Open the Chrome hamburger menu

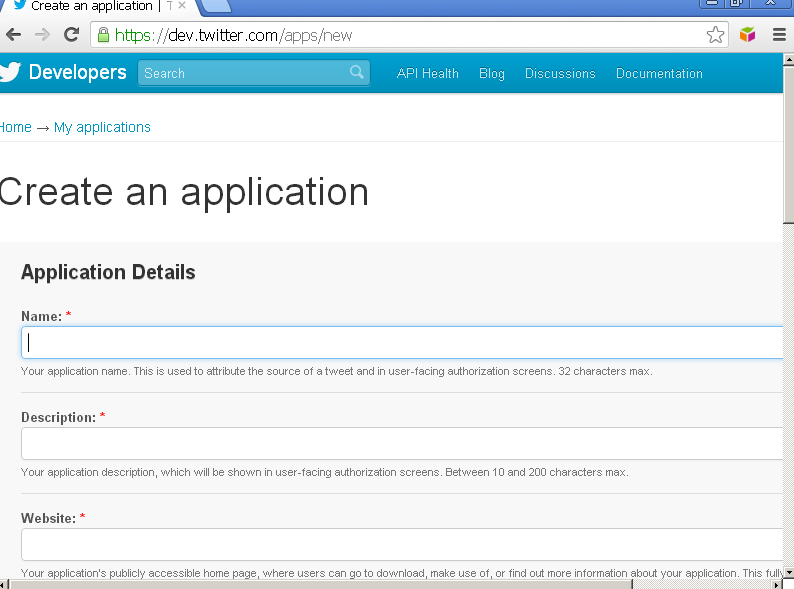(779, 35)
